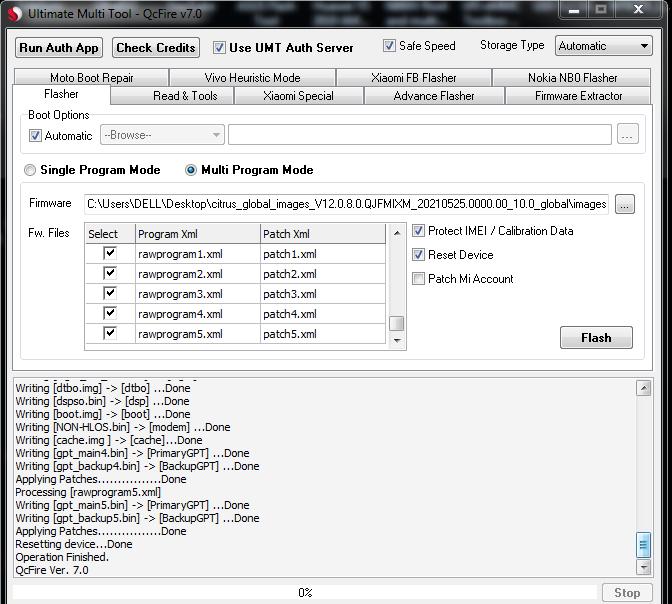The width and height of the screenshot is (672, 604).
Task: Click the firmware folder browse ellipsis button
Action: pos(624,204)
